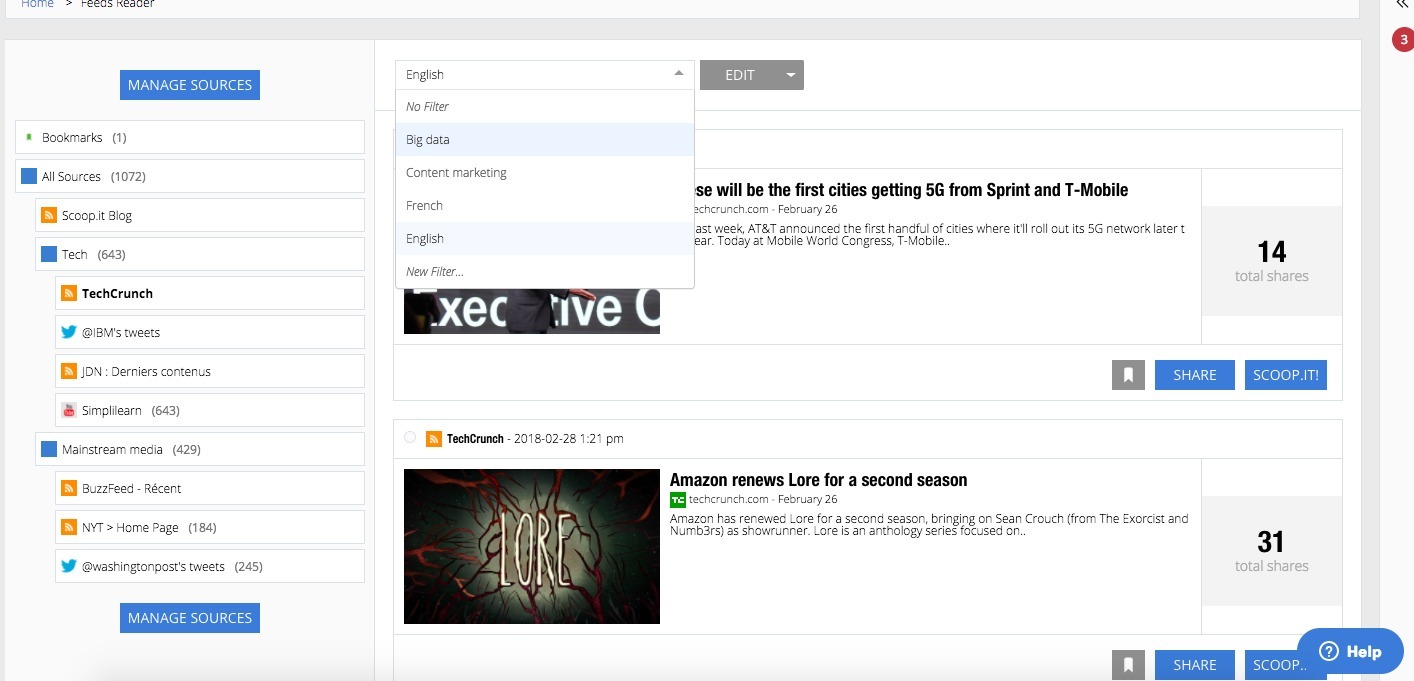This screenshot has width=1414, height=681.
Task: Click MANAGE SOURCES above the Bookmarks row
Action: pyautogui.click(x=190, y=85)
